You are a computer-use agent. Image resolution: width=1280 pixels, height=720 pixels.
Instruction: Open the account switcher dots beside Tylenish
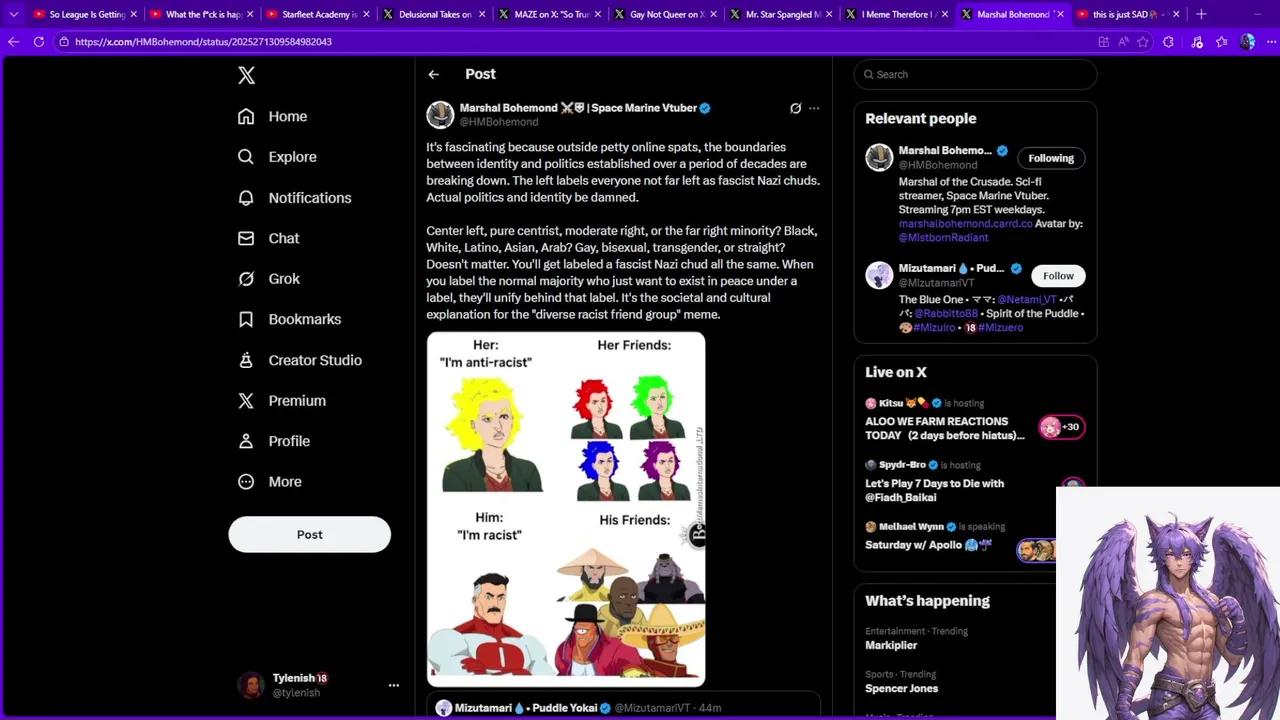[394, 685]
